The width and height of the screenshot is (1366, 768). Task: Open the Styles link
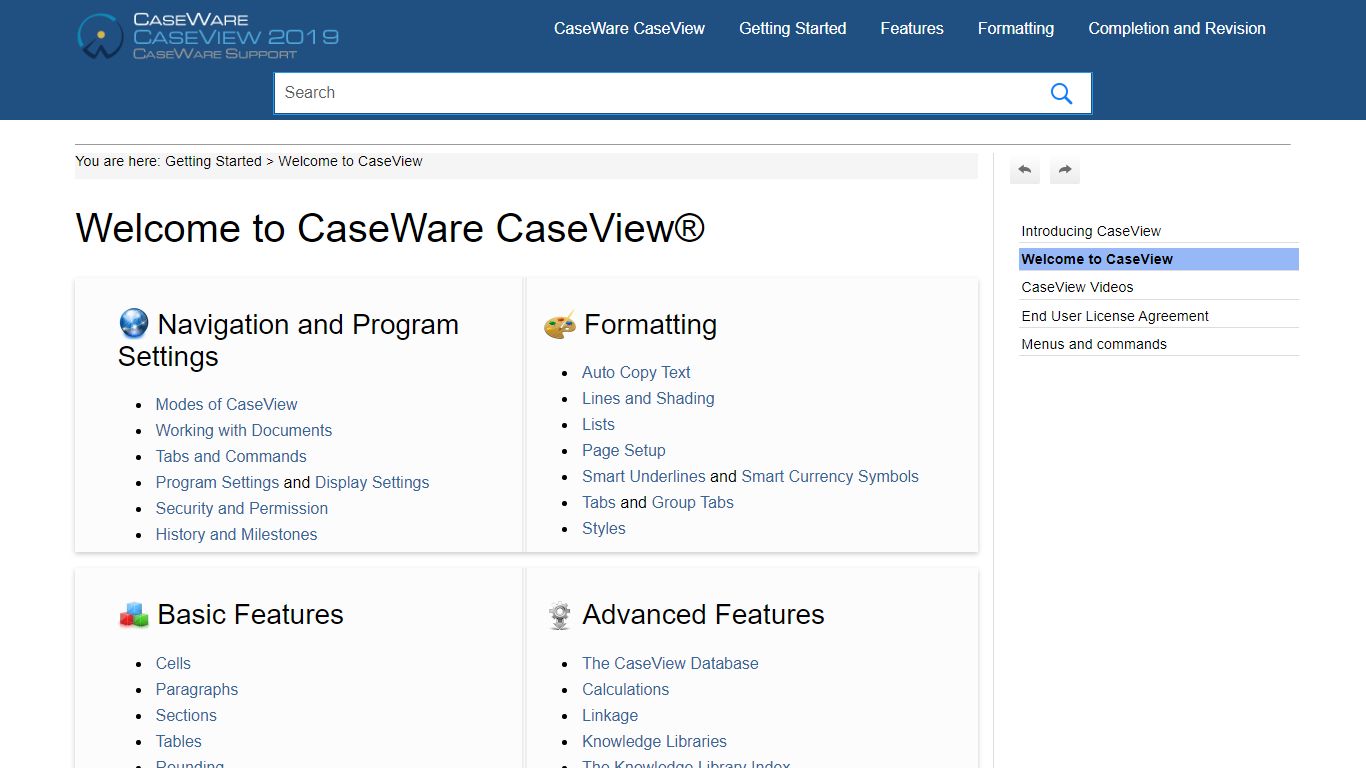click(604, 528)
